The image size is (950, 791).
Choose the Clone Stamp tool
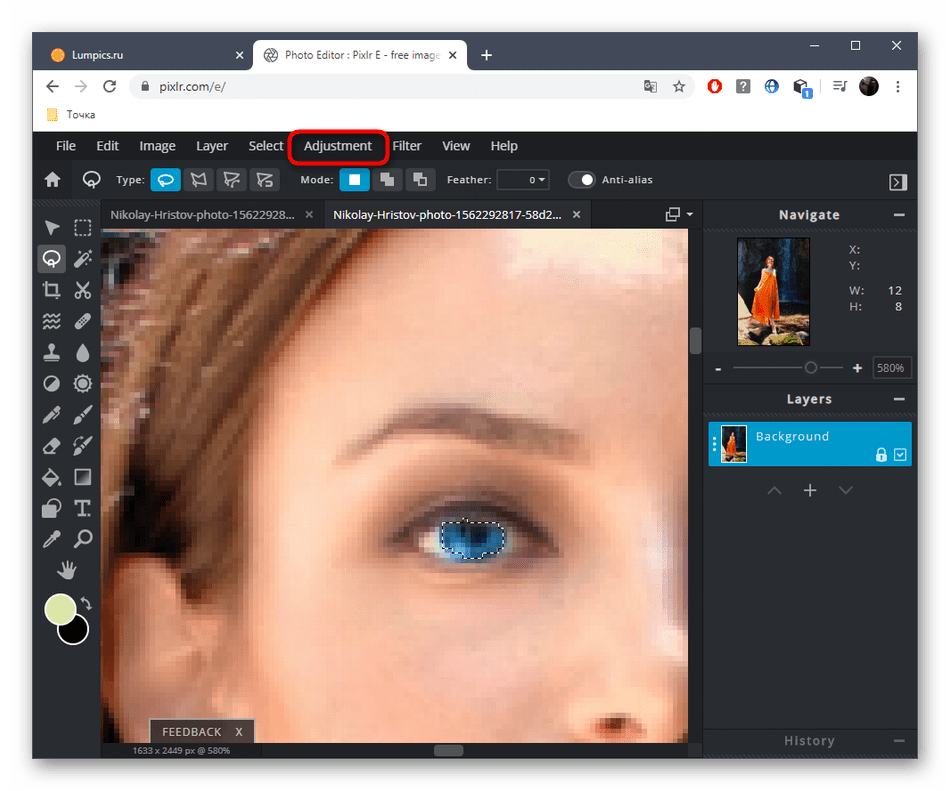(51, 352)
